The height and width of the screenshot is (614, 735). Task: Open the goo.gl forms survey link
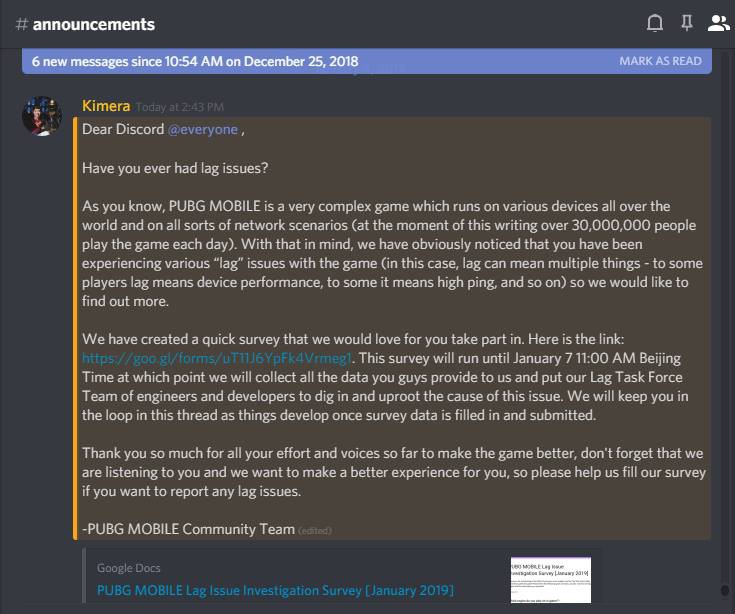tap(217, 359)
